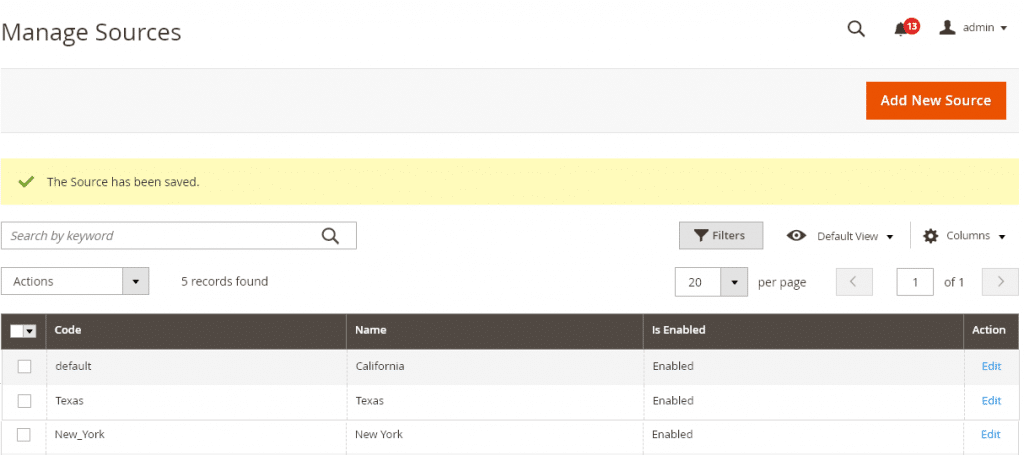
Task: Open the Actions dropdown
Action: point(75,281)
